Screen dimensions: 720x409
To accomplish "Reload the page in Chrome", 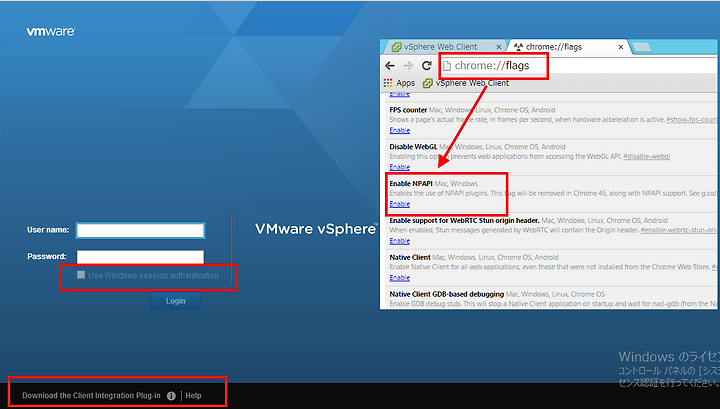I will pos(427,66).
